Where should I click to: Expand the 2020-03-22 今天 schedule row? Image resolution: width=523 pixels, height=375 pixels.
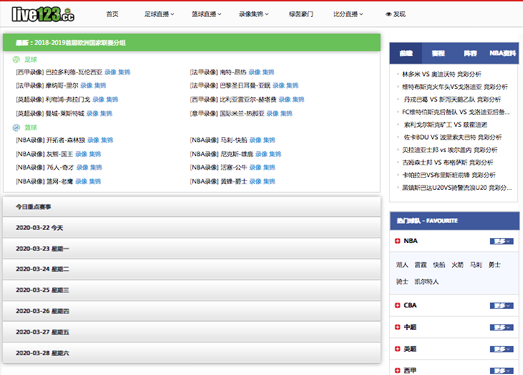coord(192,228)
